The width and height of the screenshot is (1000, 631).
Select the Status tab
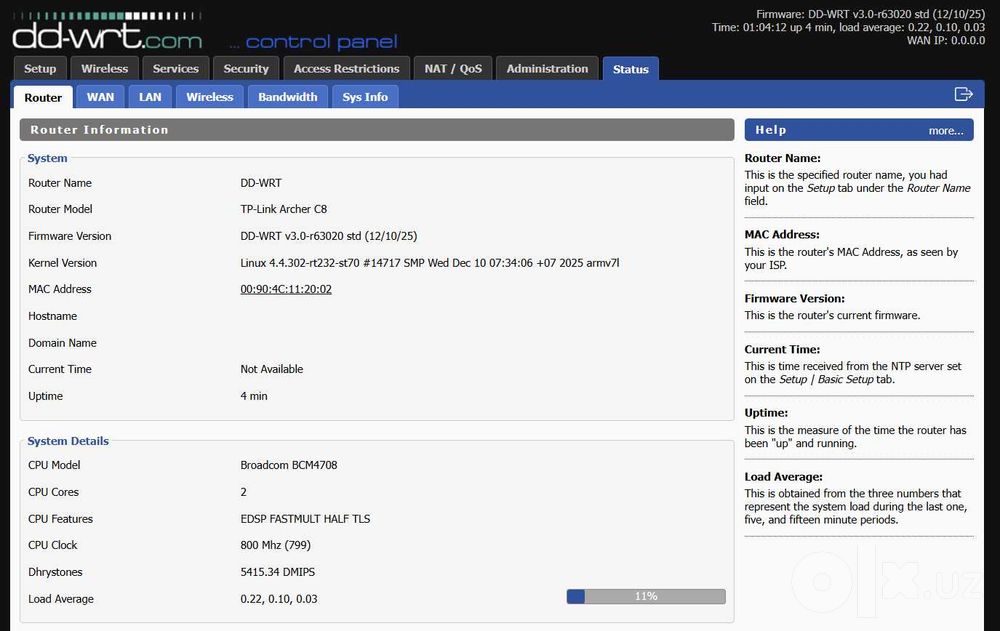(631, 69)
